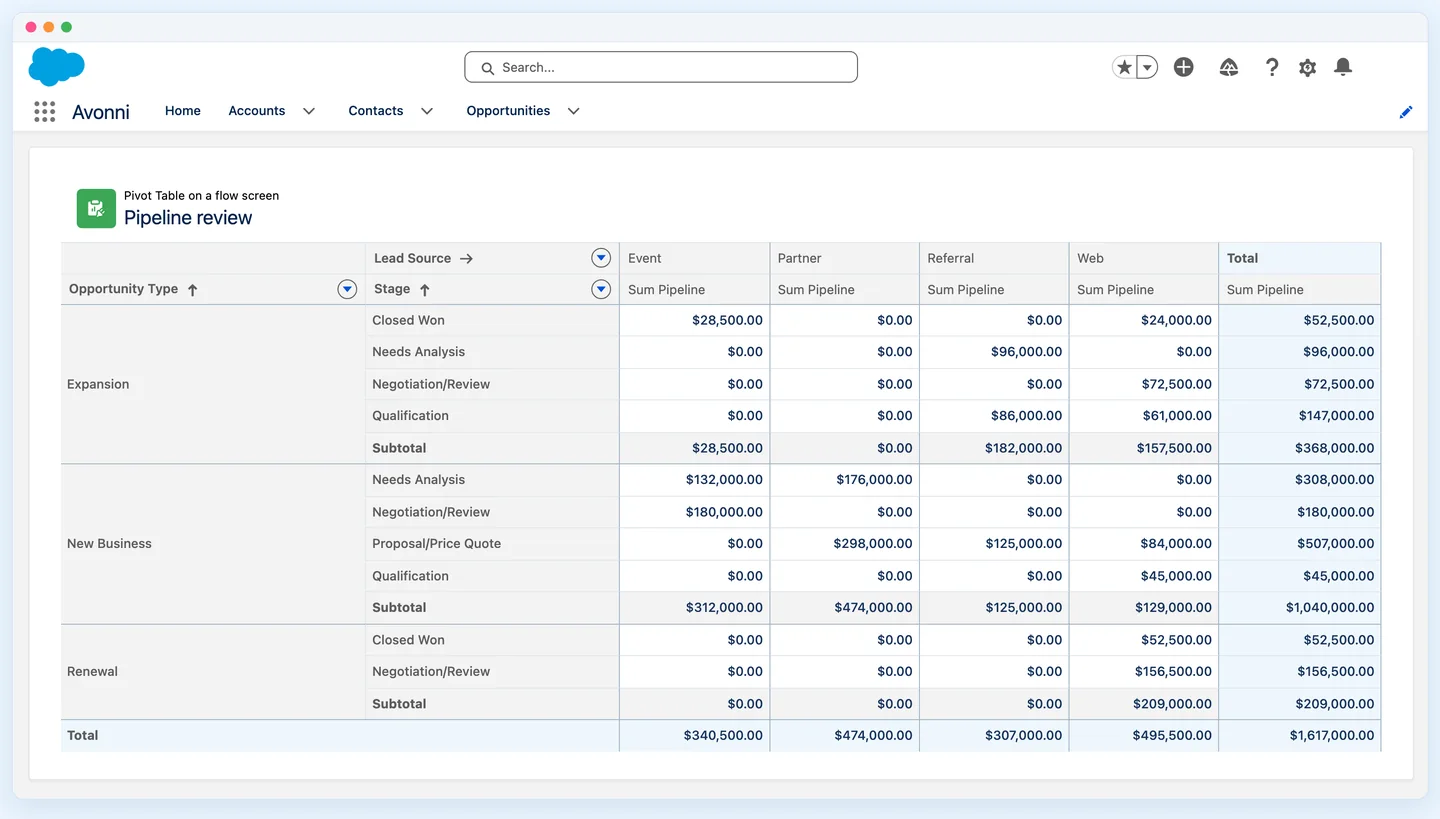This screenshot has height=819, width=1440.
Task: Click the Pipeline review title
Action: [x=188, y=218]
